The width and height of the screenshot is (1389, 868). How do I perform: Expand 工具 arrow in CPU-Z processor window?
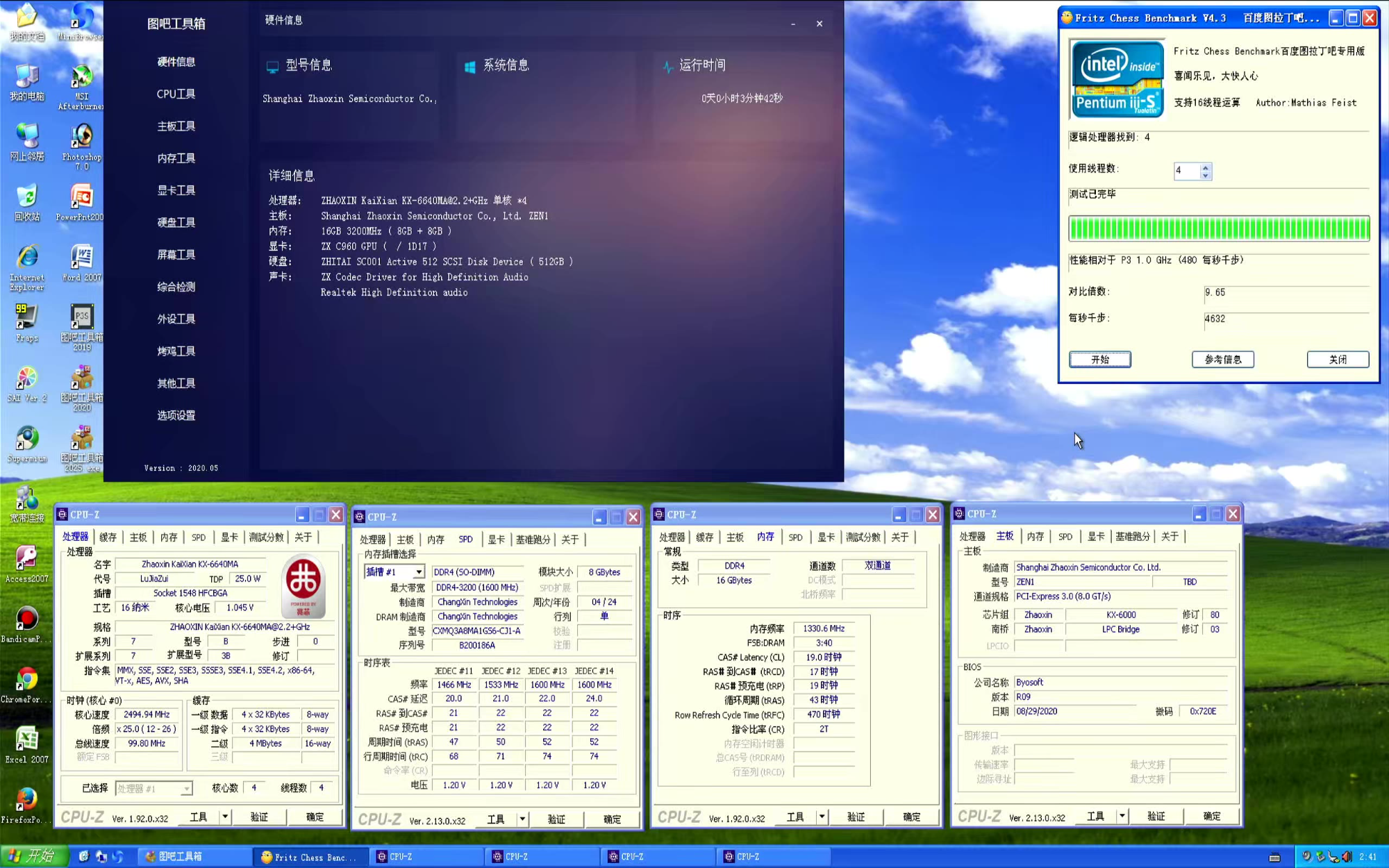[225, 817]
